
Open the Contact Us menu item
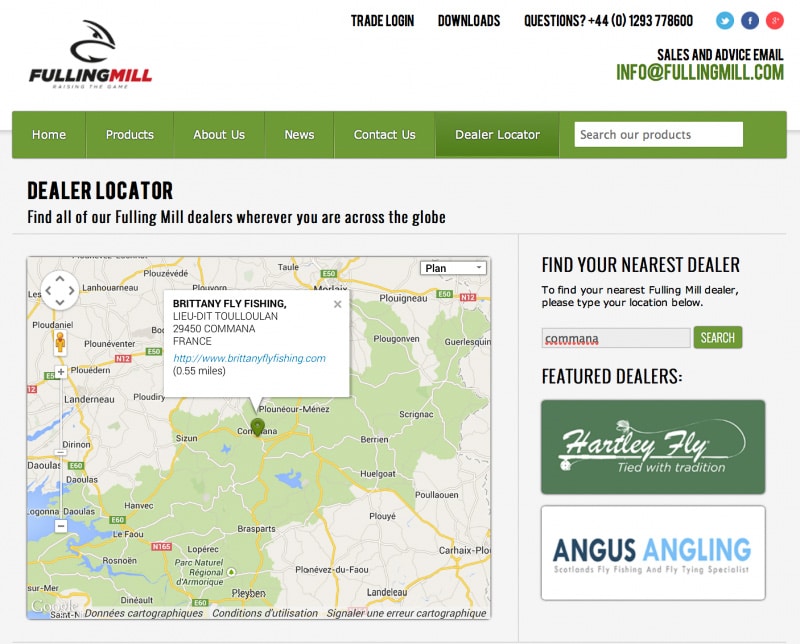click(385, 135)
